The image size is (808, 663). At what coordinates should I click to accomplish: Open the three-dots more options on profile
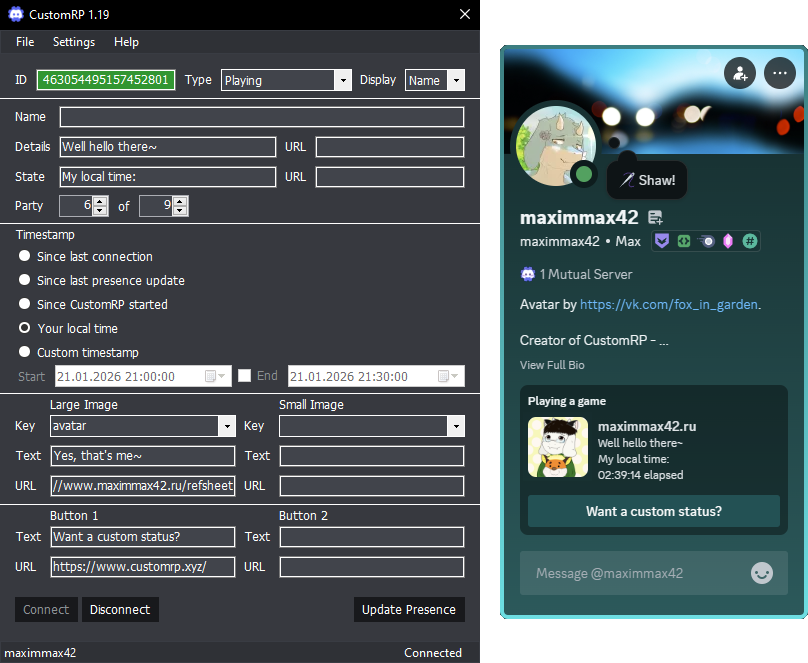pos(780,73)
